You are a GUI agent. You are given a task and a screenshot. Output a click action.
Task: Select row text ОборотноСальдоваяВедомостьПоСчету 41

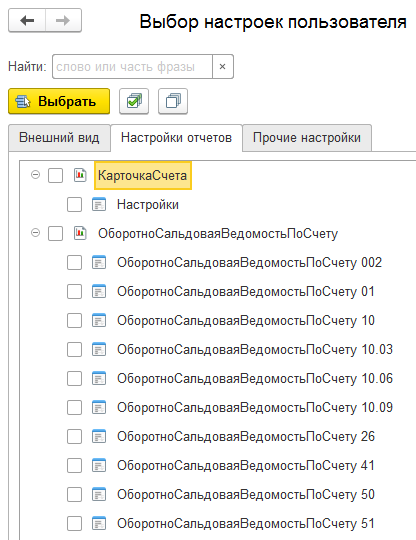(246, 465)
